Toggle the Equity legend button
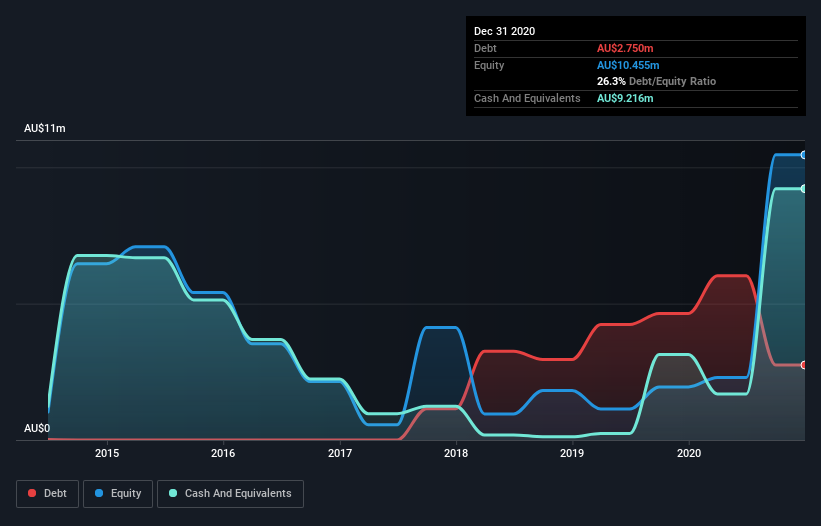 pyautogui.click(x=118, y=494)
